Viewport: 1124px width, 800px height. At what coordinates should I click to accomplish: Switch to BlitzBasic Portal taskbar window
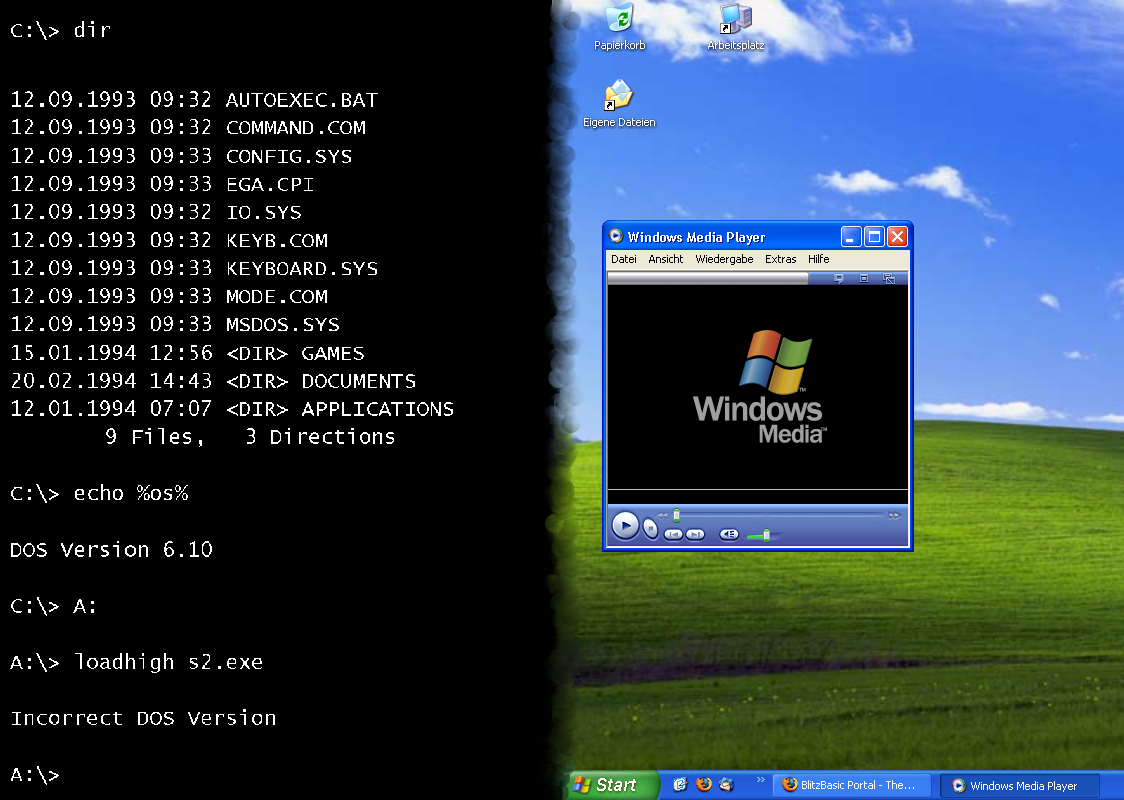point(852,785)
